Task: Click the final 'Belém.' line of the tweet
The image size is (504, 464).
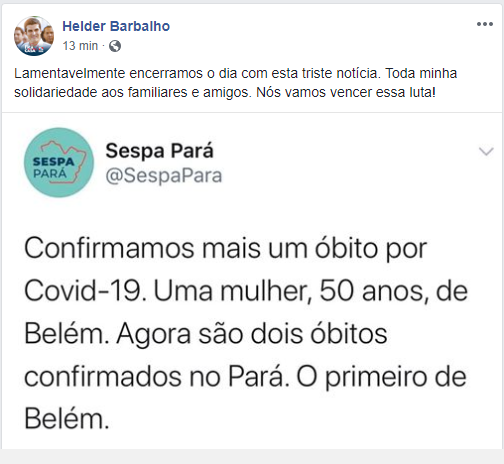Action: [67, 419]
